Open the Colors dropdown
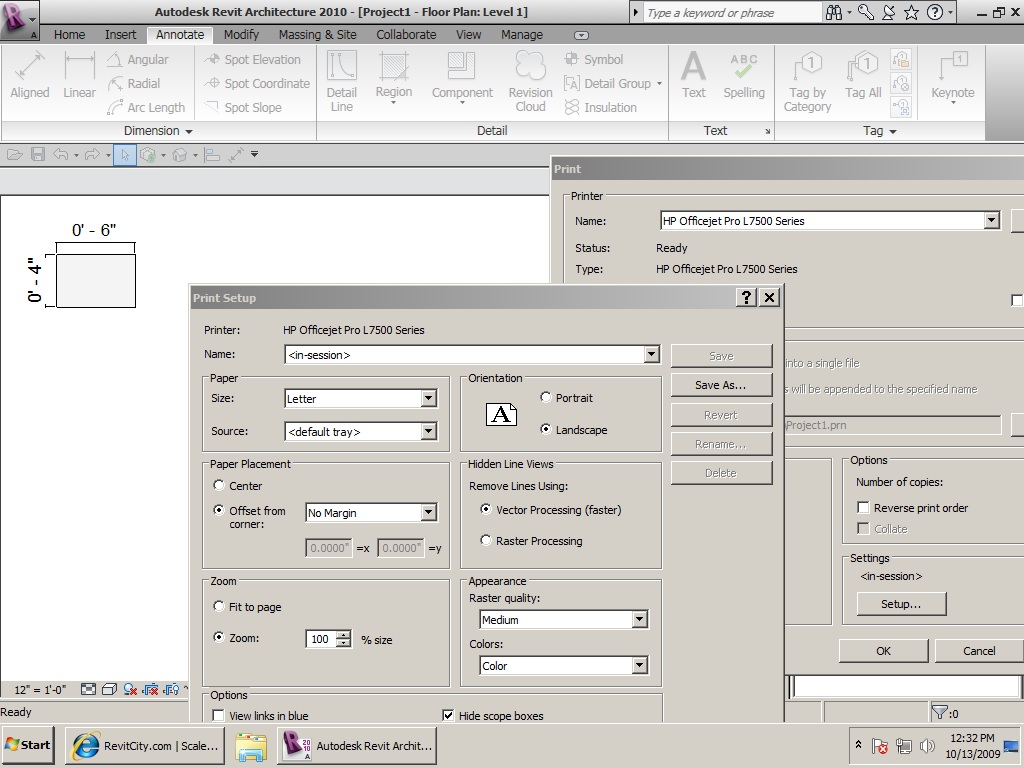1024x768 pixels. [x=639, y=666]
